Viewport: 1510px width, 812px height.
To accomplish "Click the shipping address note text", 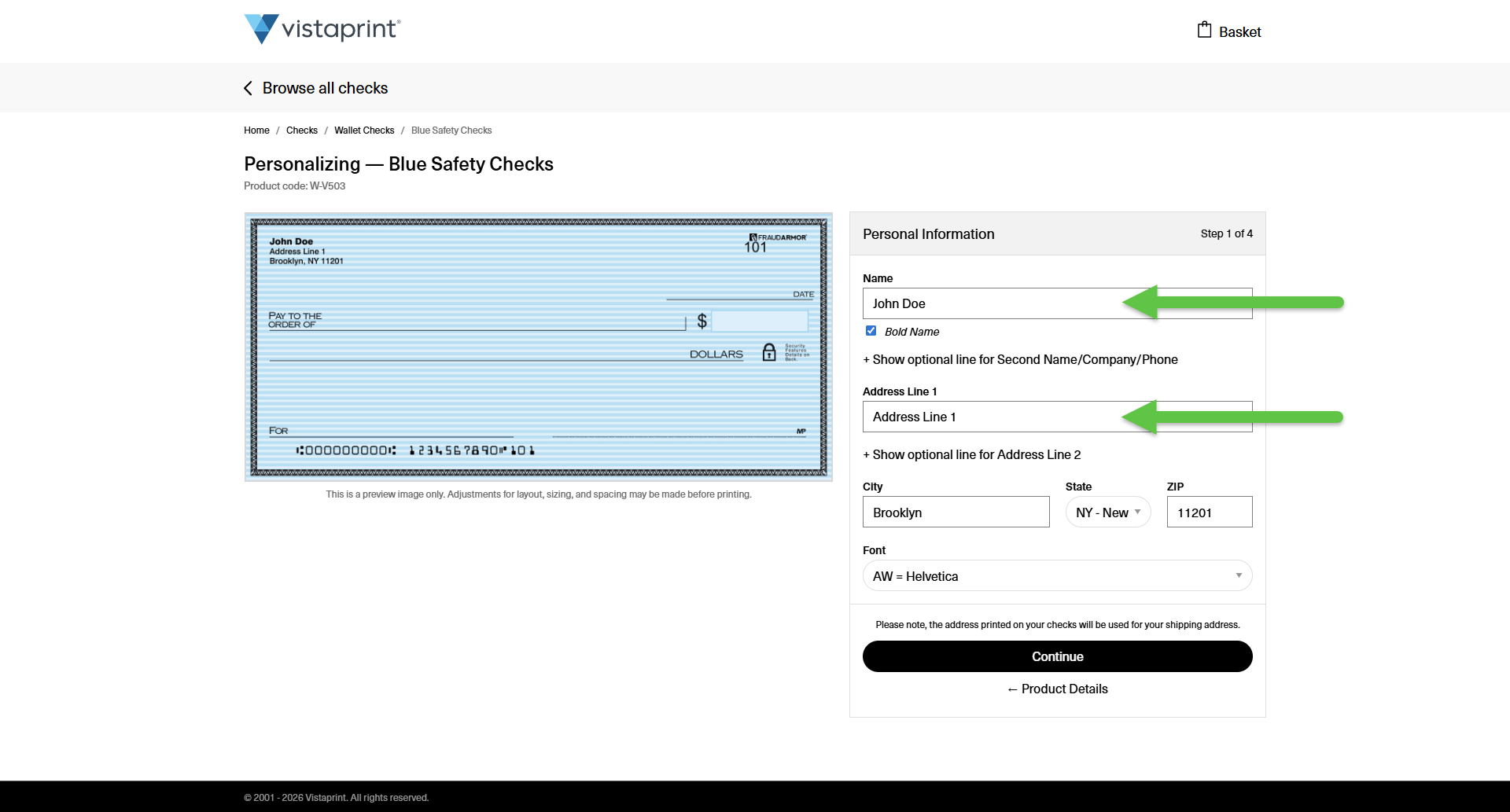I will coord(1057,625).
